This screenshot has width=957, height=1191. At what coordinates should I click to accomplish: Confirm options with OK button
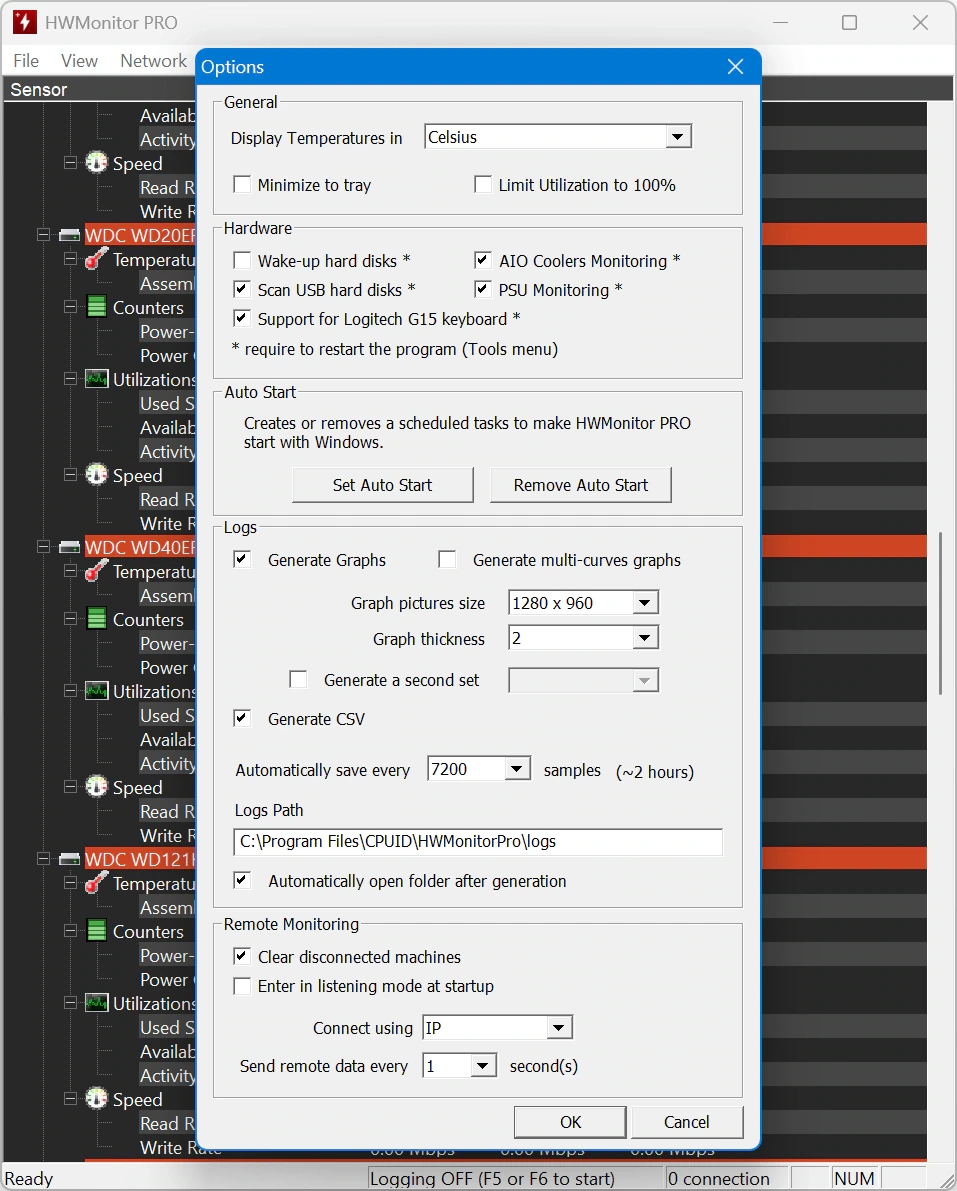pos(570,1122)
